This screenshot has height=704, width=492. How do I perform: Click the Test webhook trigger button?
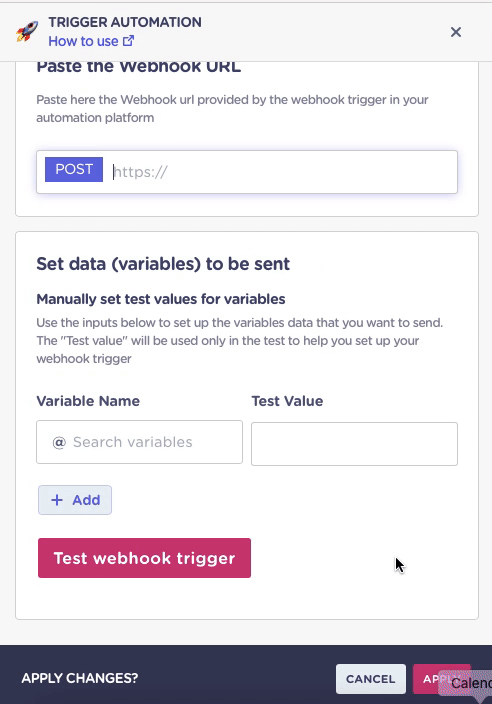[x=144, y=558]
